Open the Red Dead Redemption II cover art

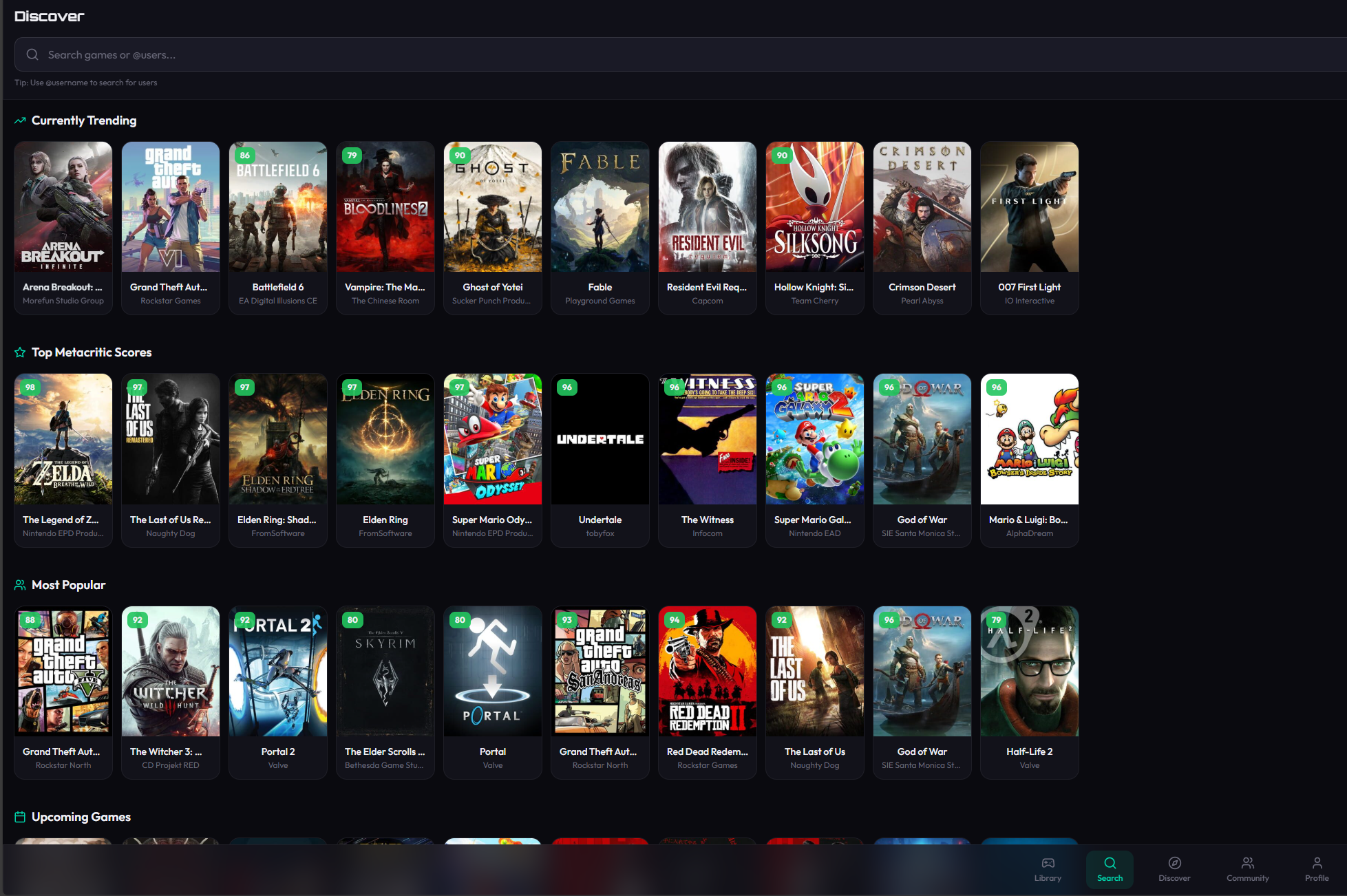click(707, 671)
